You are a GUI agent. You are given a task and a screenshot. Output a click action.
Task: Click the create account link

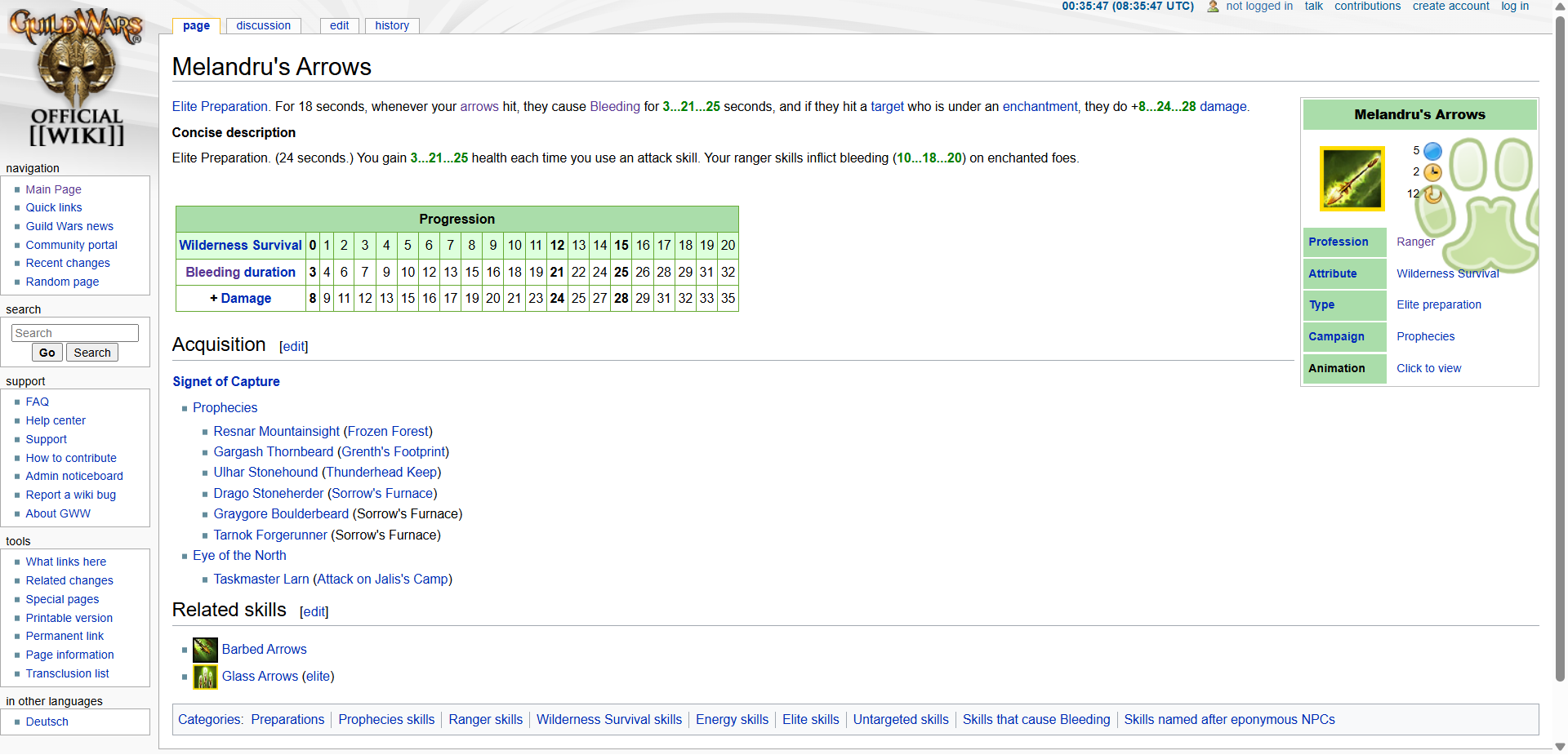tap(1451, 7)
